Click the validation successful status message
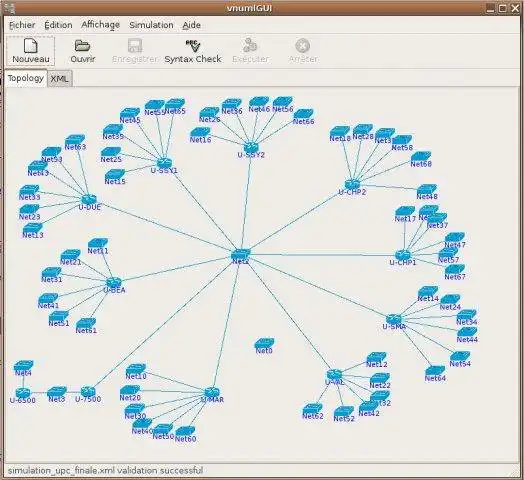524x480 pixels. pyautogui.click(x=105, y=471)
